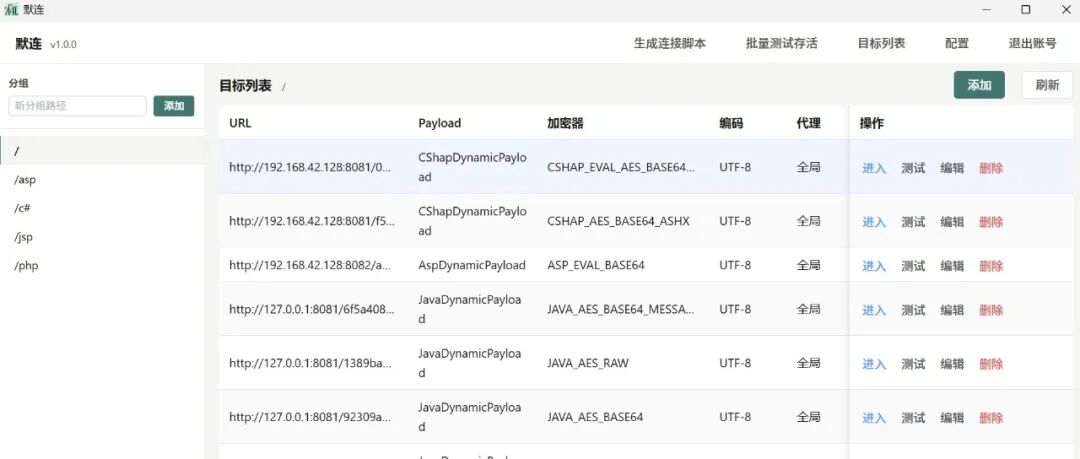This screenshot has width=1080, height=459.
Task: Click 编辑 for JAVA_AES_BASE64_MESSA row
Action: [952, 310]
